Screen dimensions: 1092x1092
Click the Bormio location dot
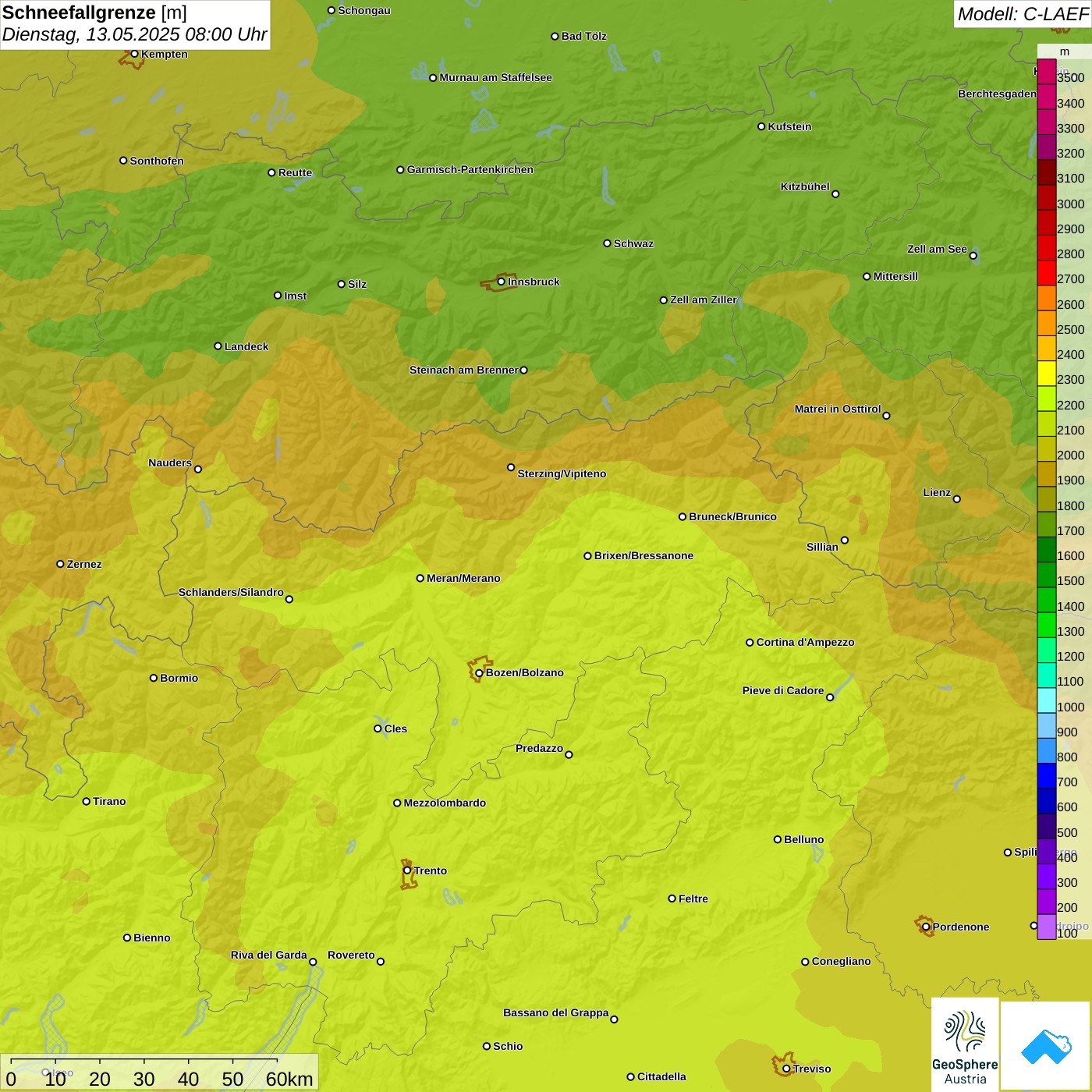point(154,678)
